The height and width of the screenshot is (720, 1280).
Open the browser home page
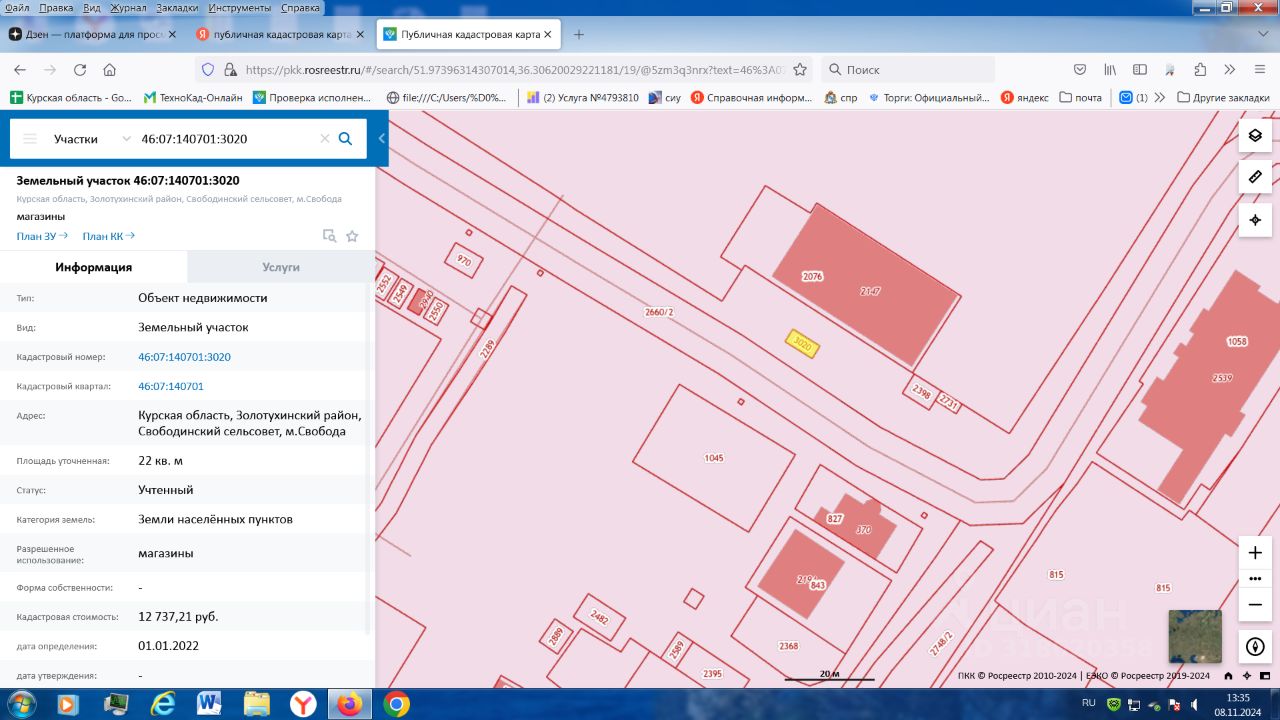click(x=110, y=70)
